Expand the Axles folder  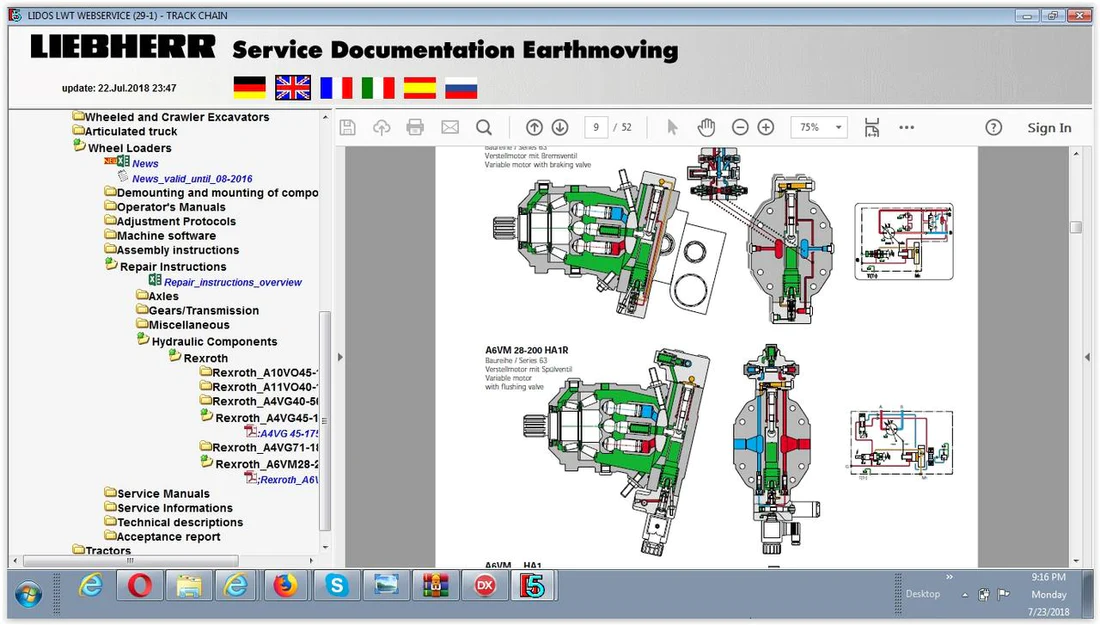[163, 296]
